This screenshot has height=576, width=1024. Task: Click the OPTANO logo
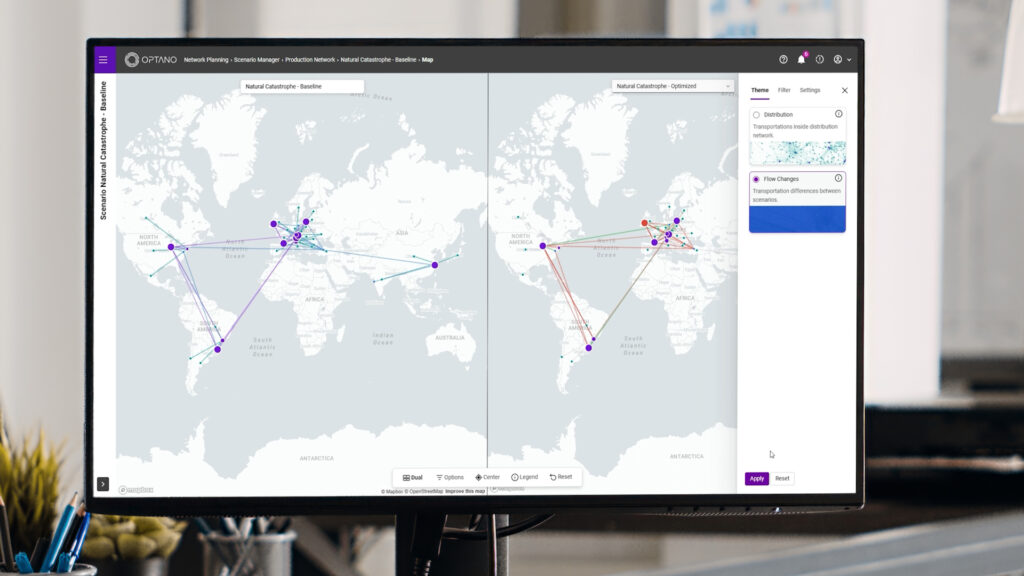[x=151, y=60]
